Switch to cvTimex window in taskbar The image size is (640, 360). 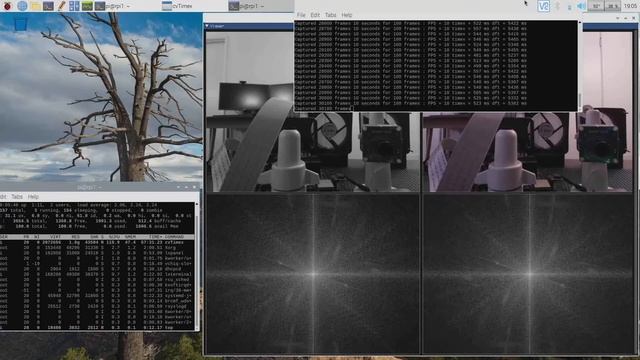[177, 6]
